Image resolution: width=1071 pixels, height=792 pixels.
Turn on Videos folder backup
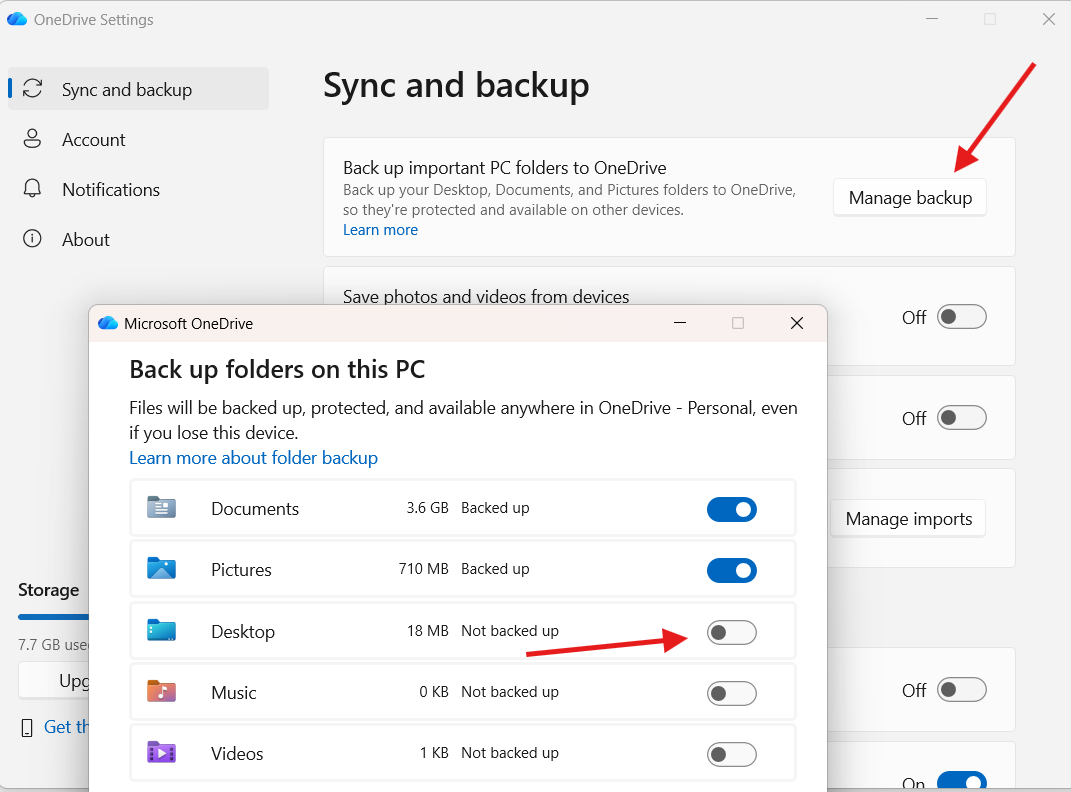[731, 754]
